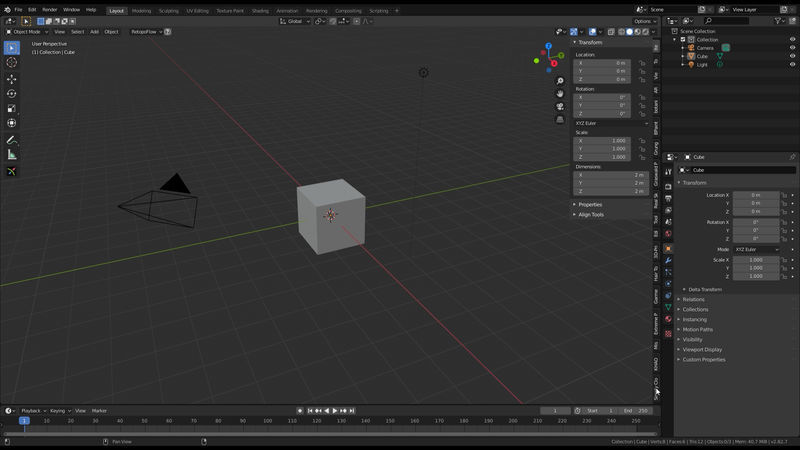Toggle the camera view icon
Viewport: 800px width, 450px height.
tap(560, 107)
